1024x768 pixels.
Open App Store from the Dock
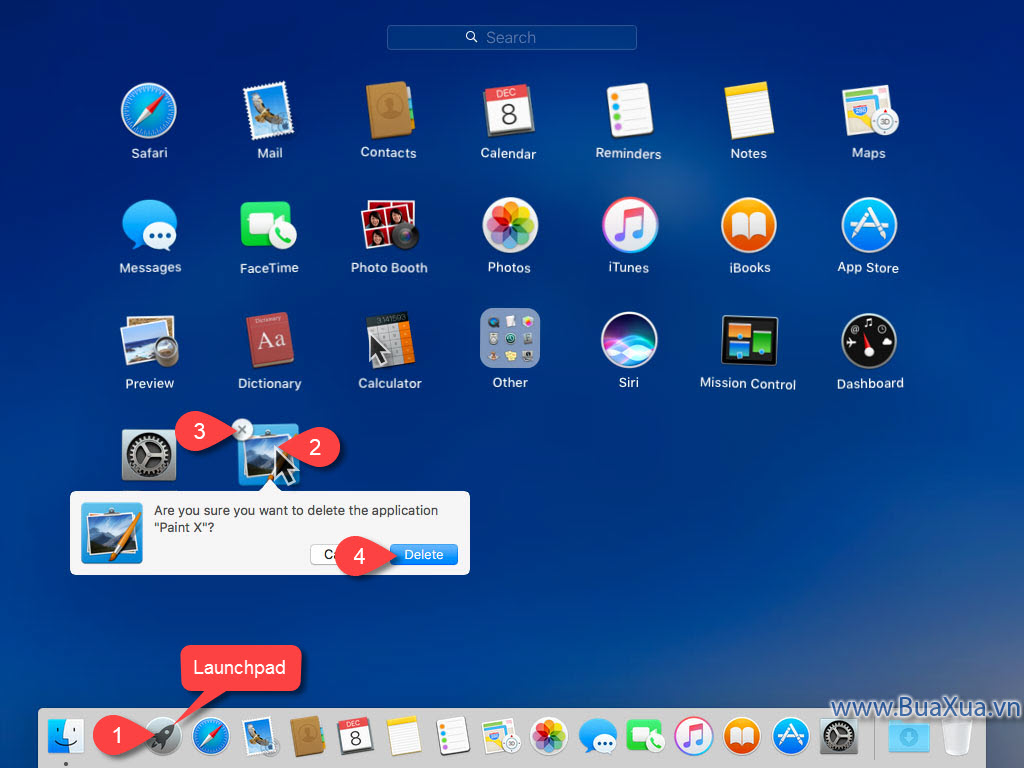pyautogui.click(x=790, y=736)
